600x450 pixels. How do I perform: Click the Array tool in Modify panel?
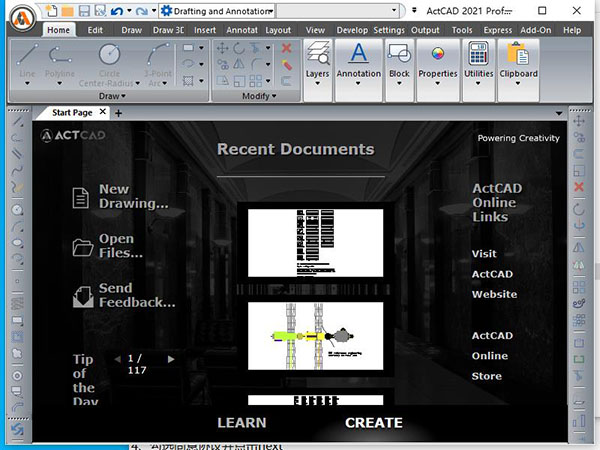(256, 81)
